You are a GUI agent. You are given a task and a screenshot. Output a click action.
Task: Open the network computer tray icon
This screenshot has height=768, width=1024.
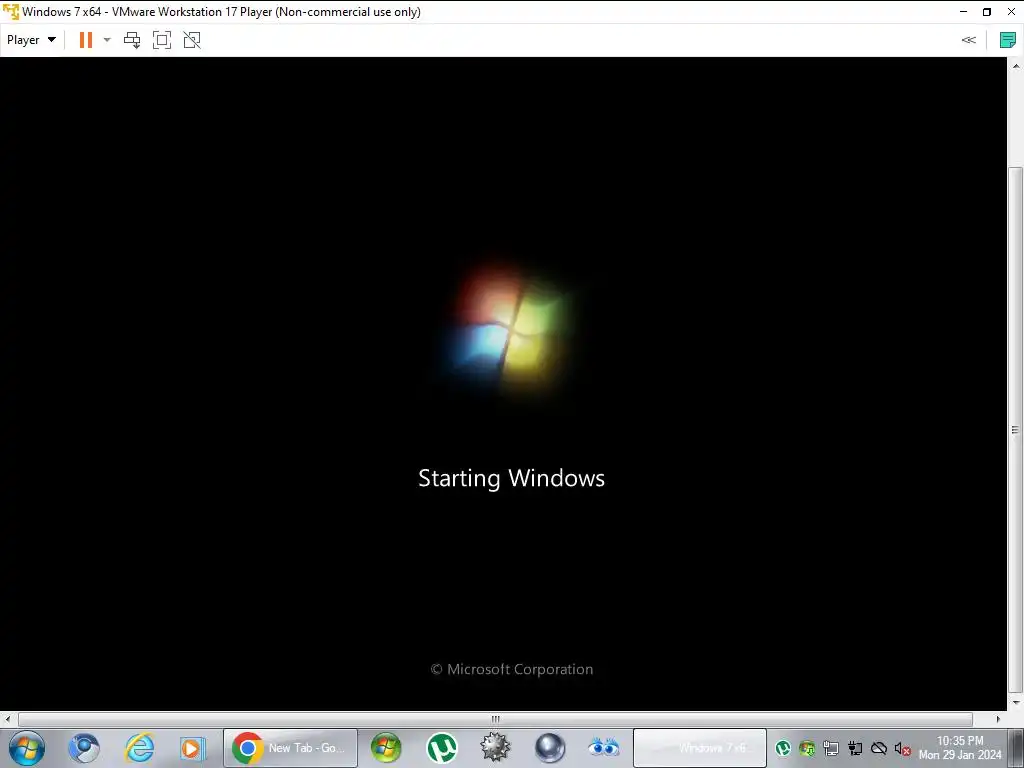tap(831, 748)
